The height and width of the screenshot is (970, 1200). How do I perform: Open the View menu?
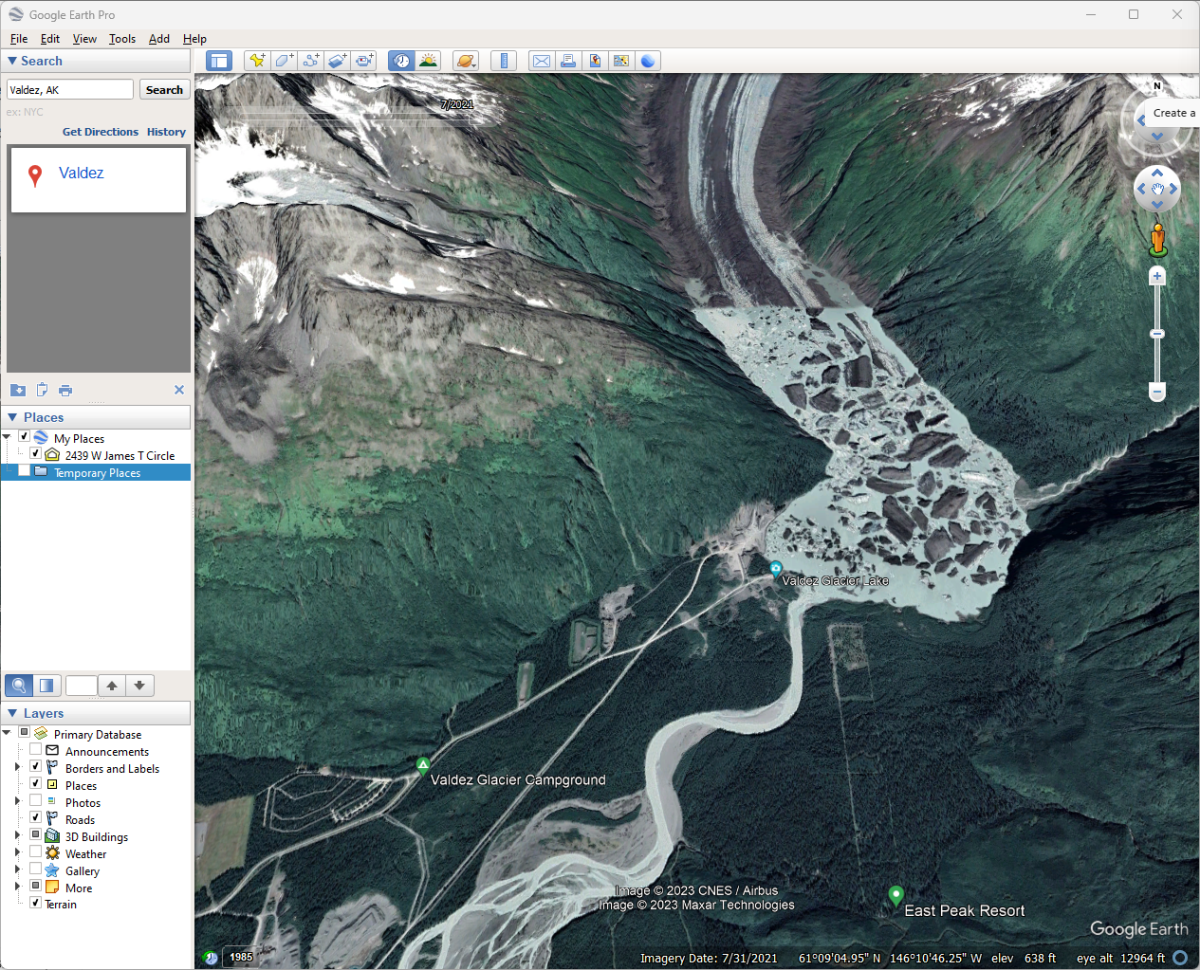85,39
